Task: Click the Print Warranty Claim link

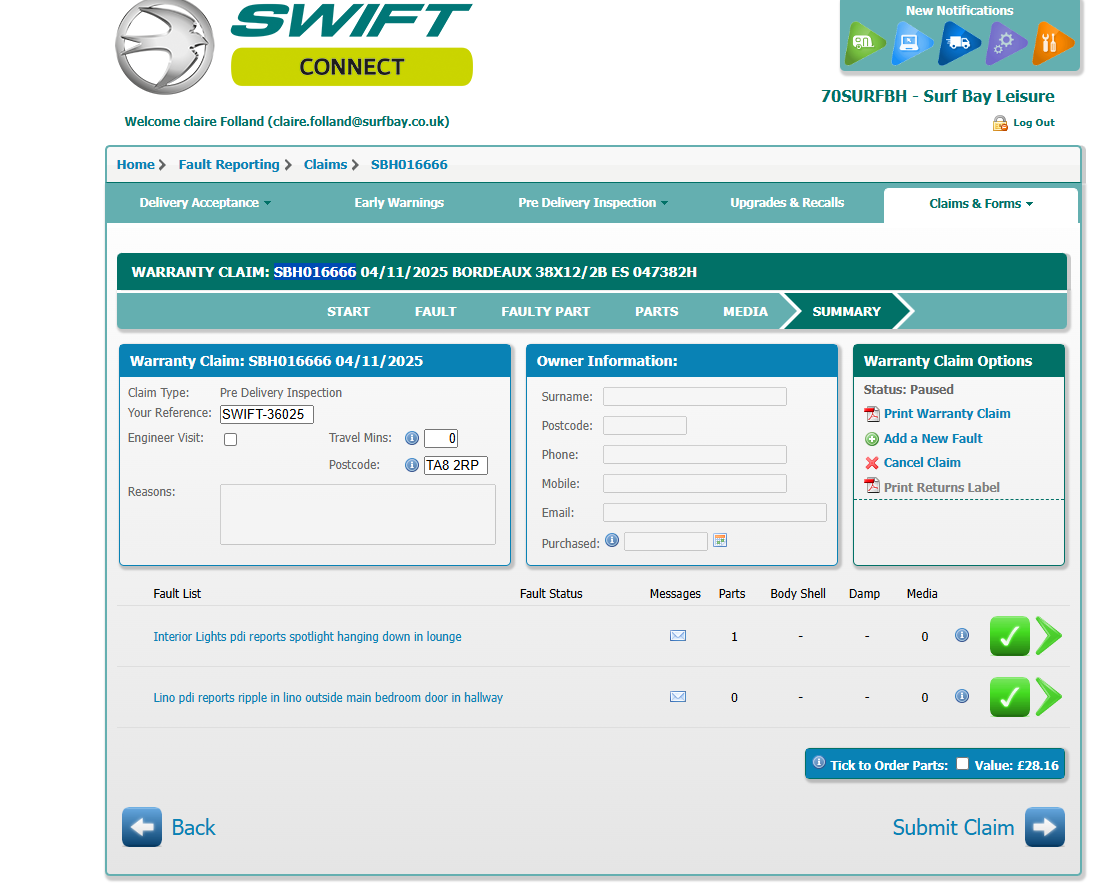Action: 947,414
